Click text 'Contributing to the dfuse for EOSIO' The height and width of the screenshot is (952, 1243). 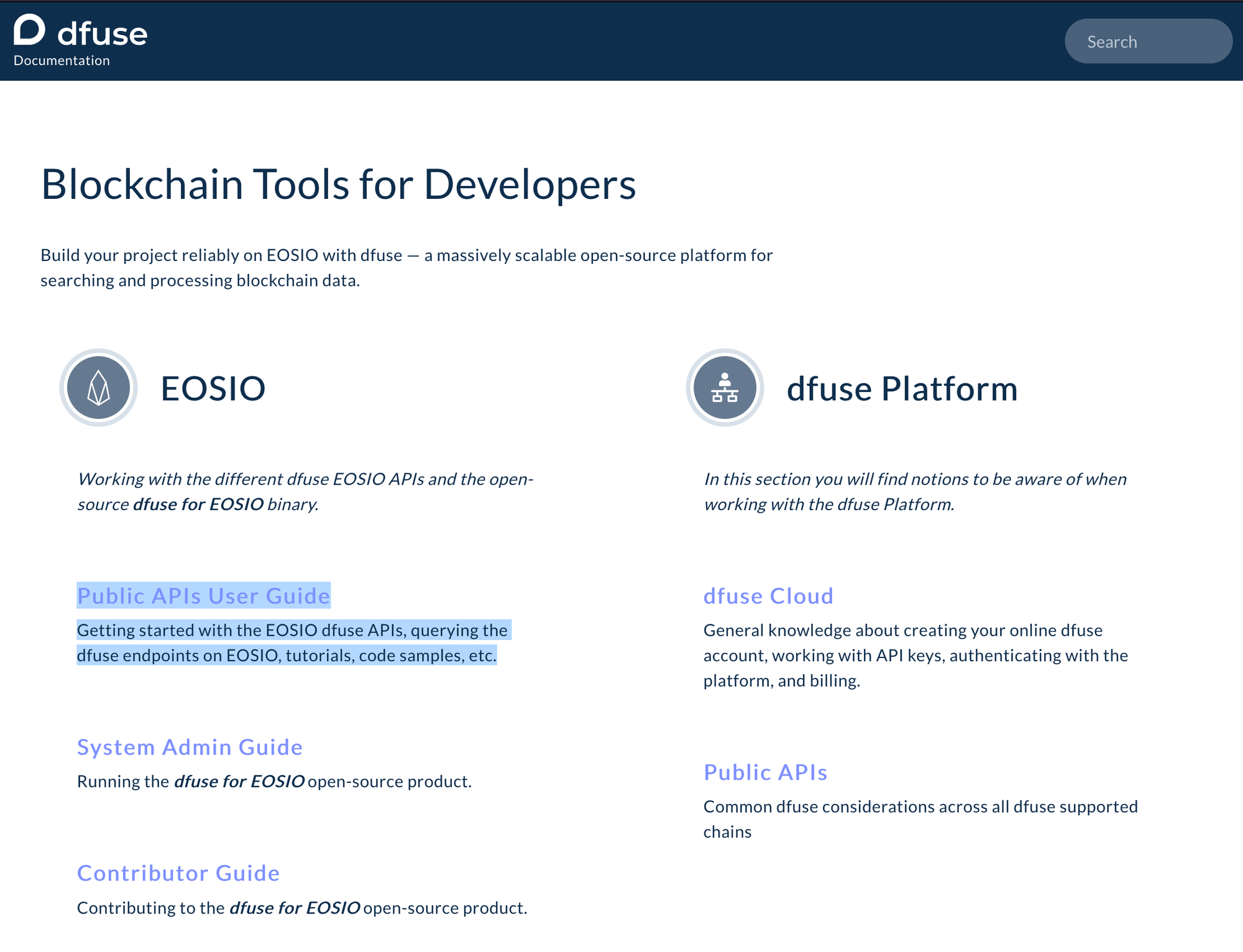point(219,908)
